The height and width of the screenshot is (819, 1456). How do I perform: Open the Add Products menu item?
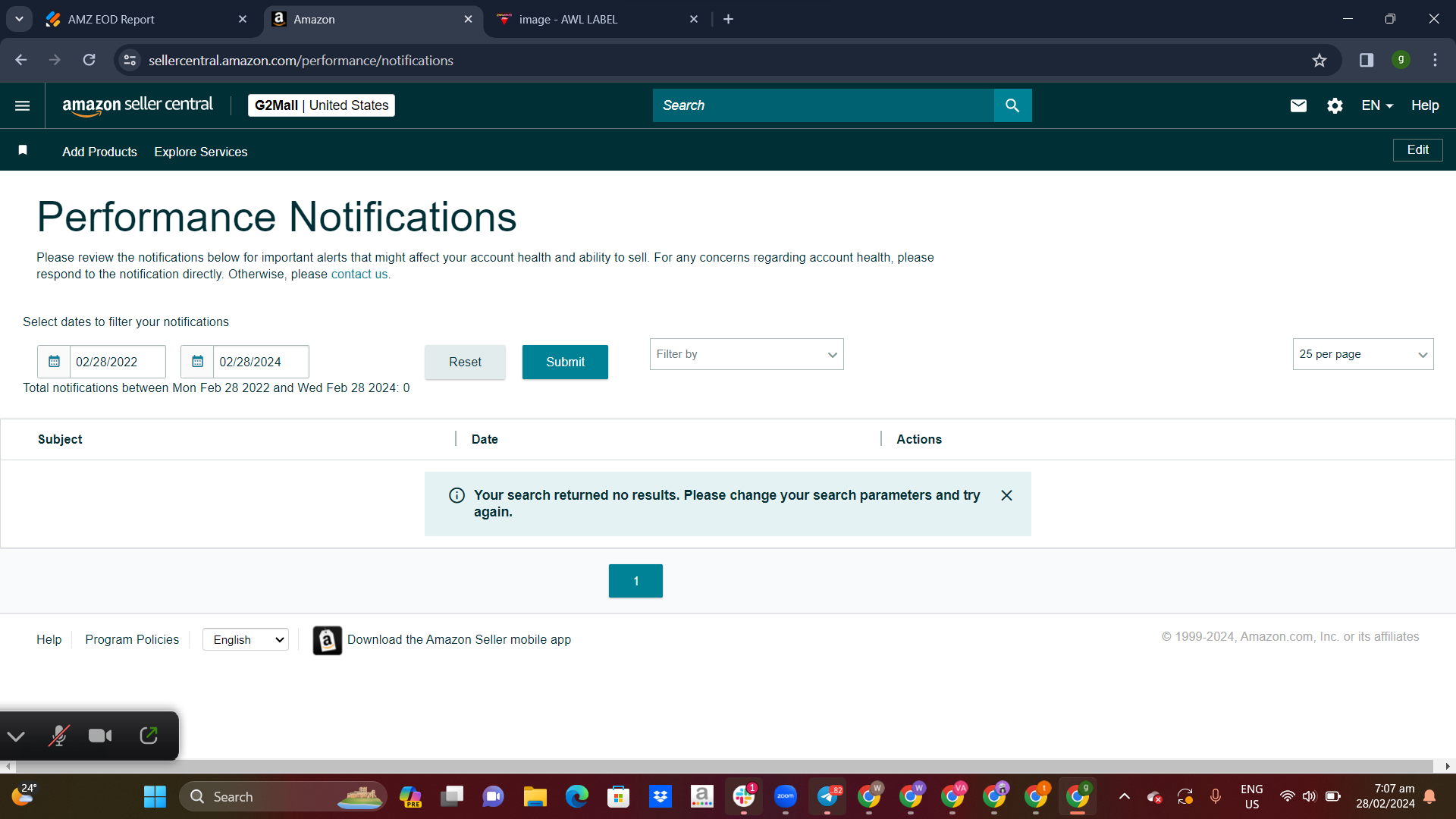click(99, 152)
